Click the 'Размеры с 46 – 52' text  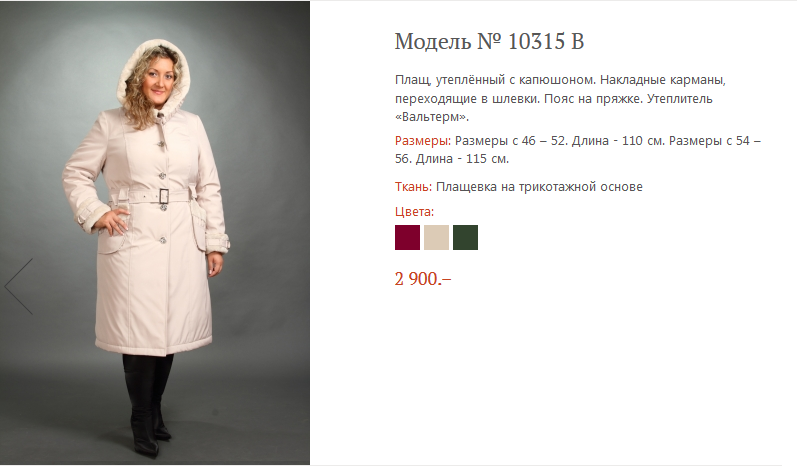coord(511,141)
